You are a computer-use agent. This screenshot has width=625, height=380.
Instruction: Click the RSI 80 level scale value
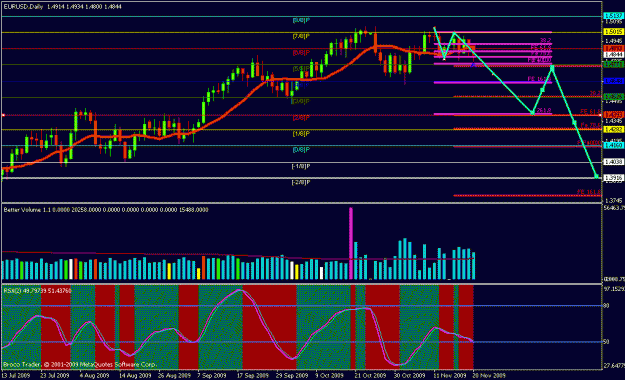[x=606, y=306]
